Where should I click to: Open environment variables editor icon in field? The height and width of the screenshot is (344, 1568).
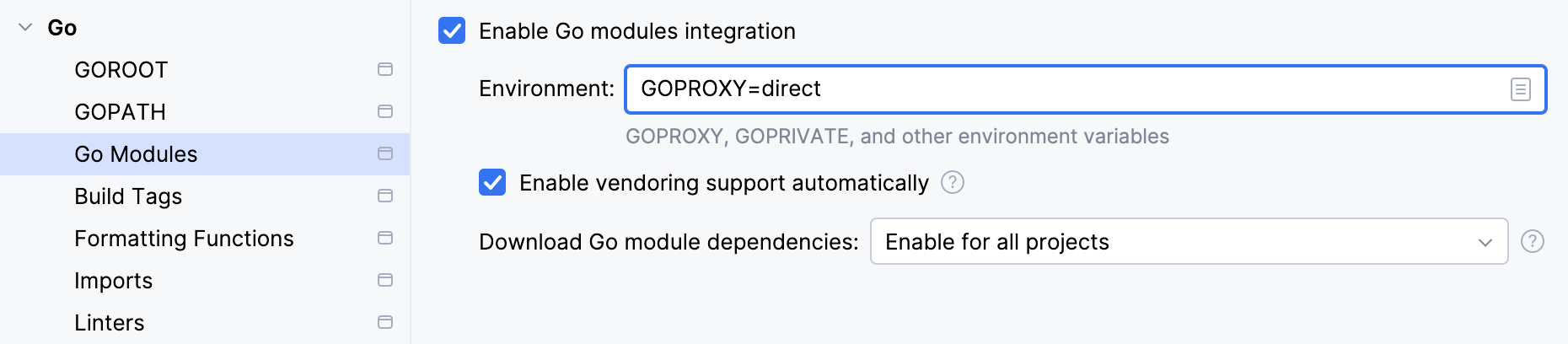click(x=1520, y=89)
